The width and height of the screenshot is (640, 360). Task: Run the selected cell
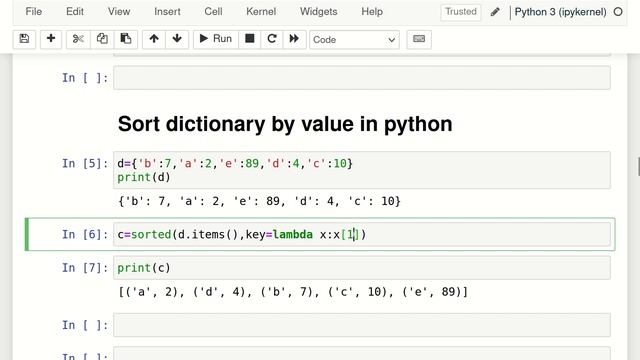(216, 39)
